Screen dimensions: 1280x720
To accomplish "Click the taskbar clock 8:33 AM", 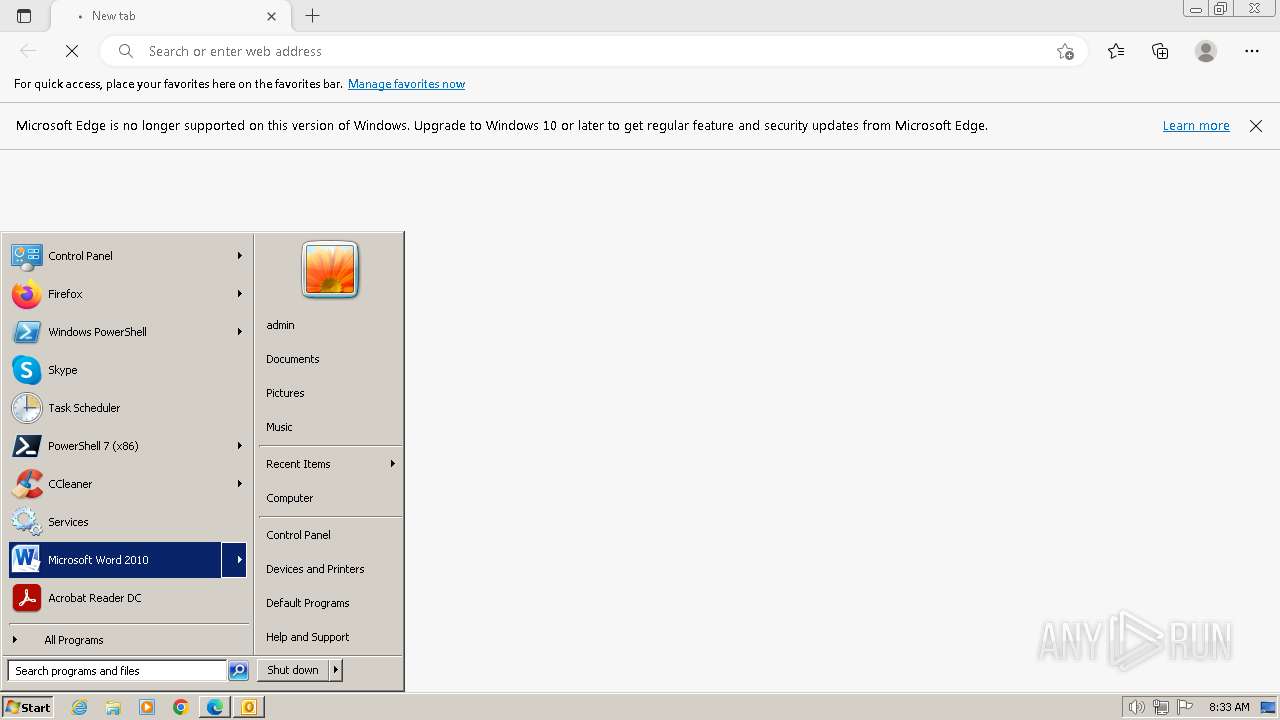I will coord(1229,707).
